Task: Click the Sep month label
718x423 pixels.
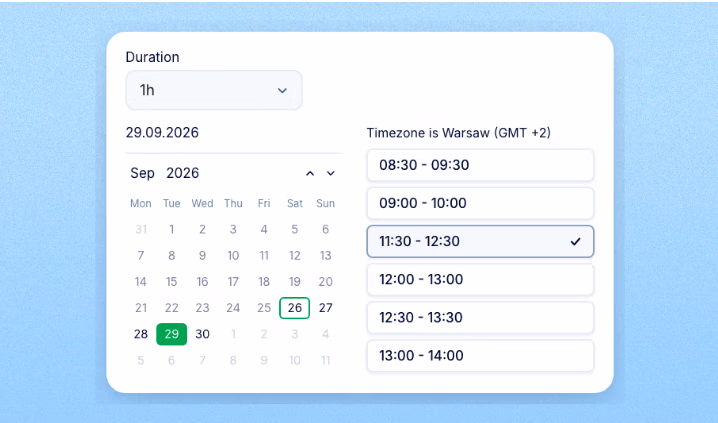Action: [x=142, y=173]
